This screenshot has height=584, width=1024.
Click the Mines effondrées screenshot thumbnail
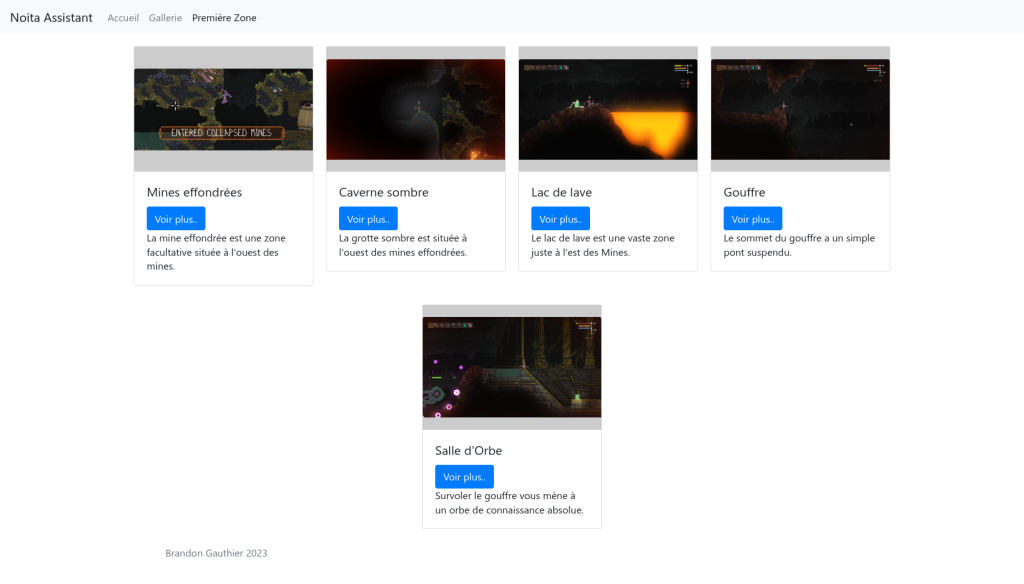tap(223, 109)
